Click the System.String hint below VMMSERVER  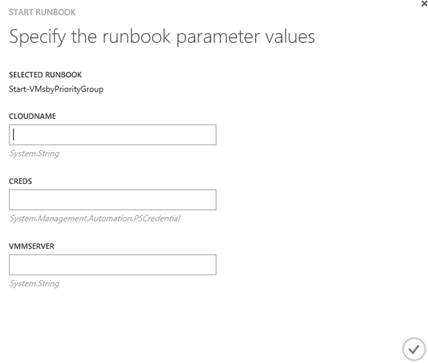34,284
